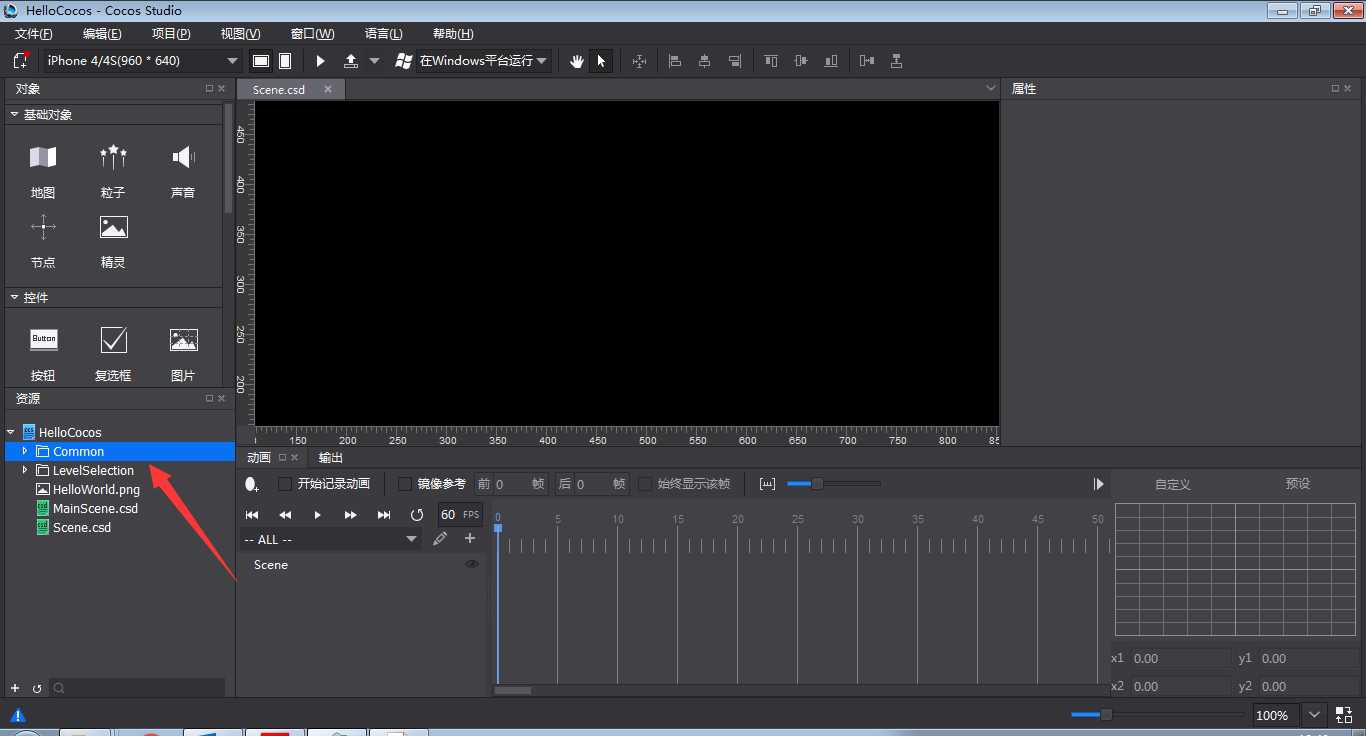Screen dimensions: 1366x736
Task: Adjust the timeline zoom slider
Action: (816, 484)
